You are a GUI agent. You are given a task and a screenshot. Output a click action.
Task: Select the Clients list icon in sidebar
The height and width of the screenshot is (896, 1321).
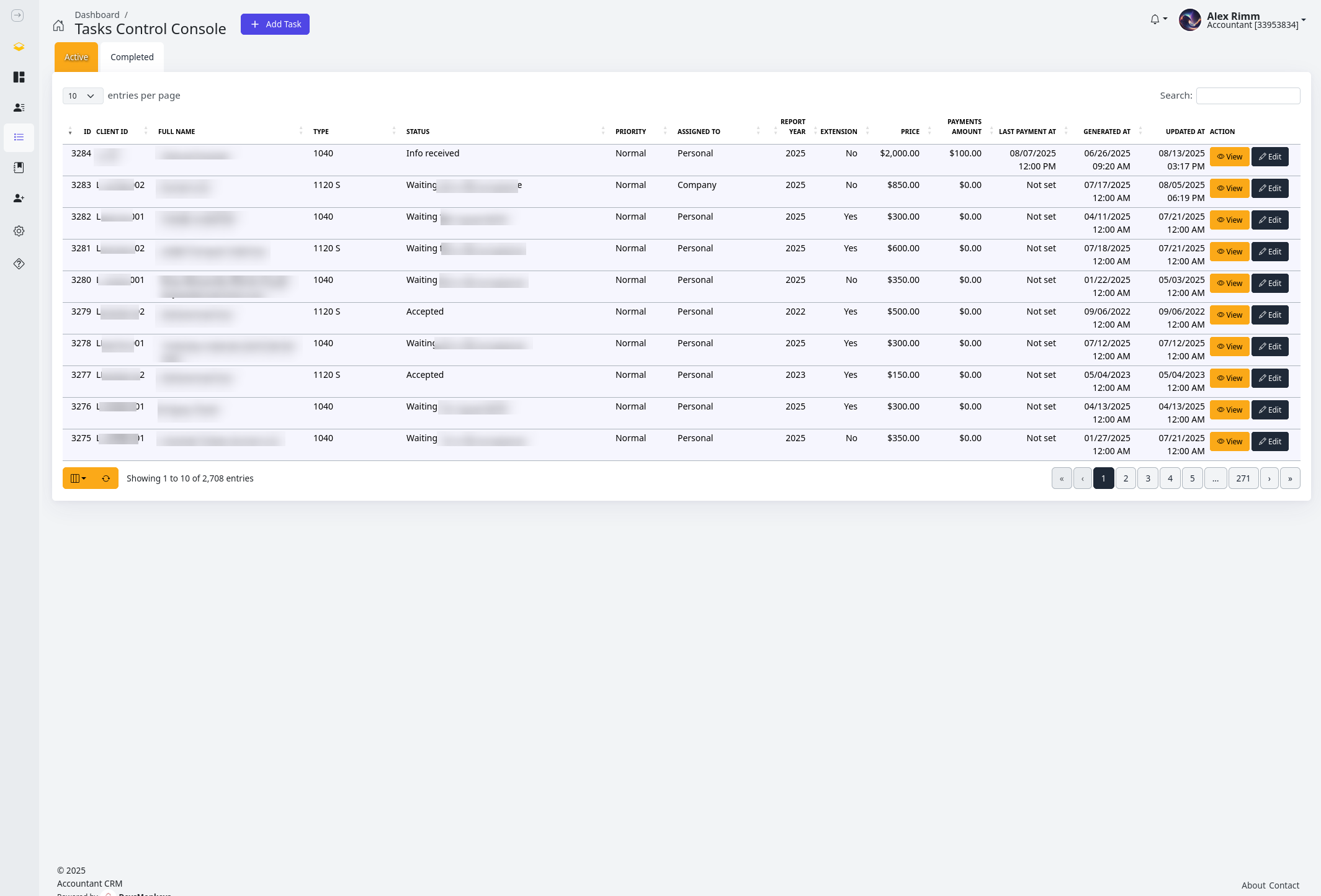click(x=19, y=107)
